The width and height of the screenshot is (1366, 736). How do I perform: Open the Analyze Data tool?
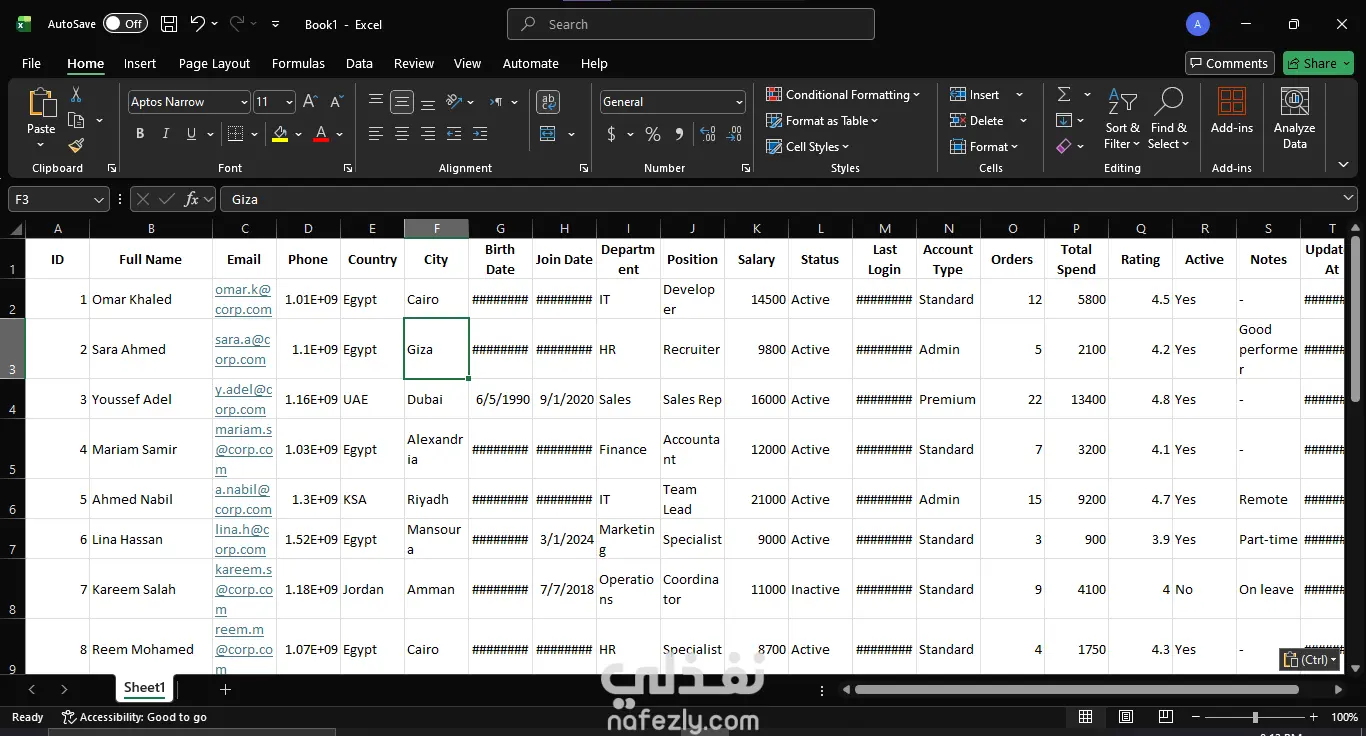[x=1294, y=119]
